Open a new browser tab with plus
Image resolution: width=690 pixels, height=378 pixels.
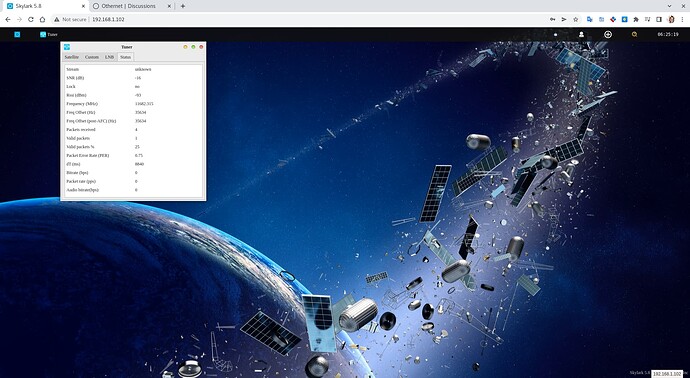point(183,6)
